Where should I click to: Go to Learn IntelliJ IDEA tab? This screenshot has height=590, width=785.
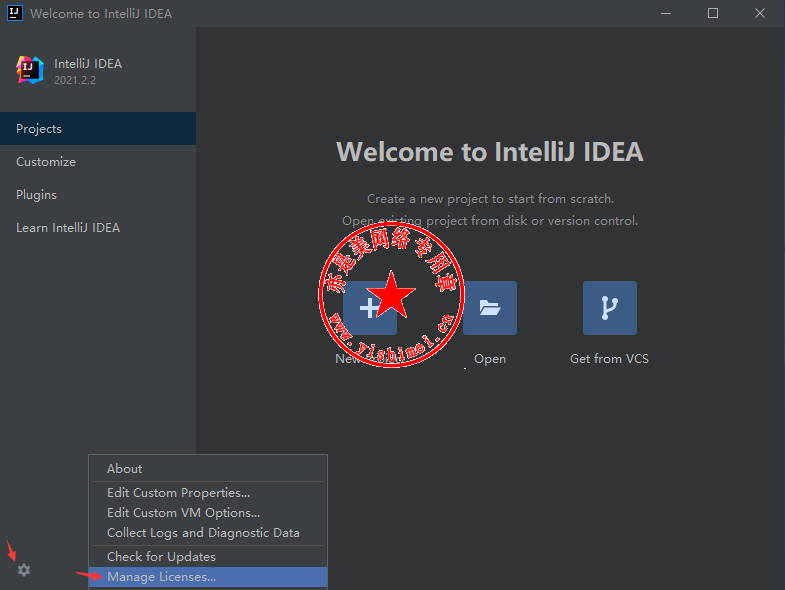pyautogui.click(x=98, y=228)
